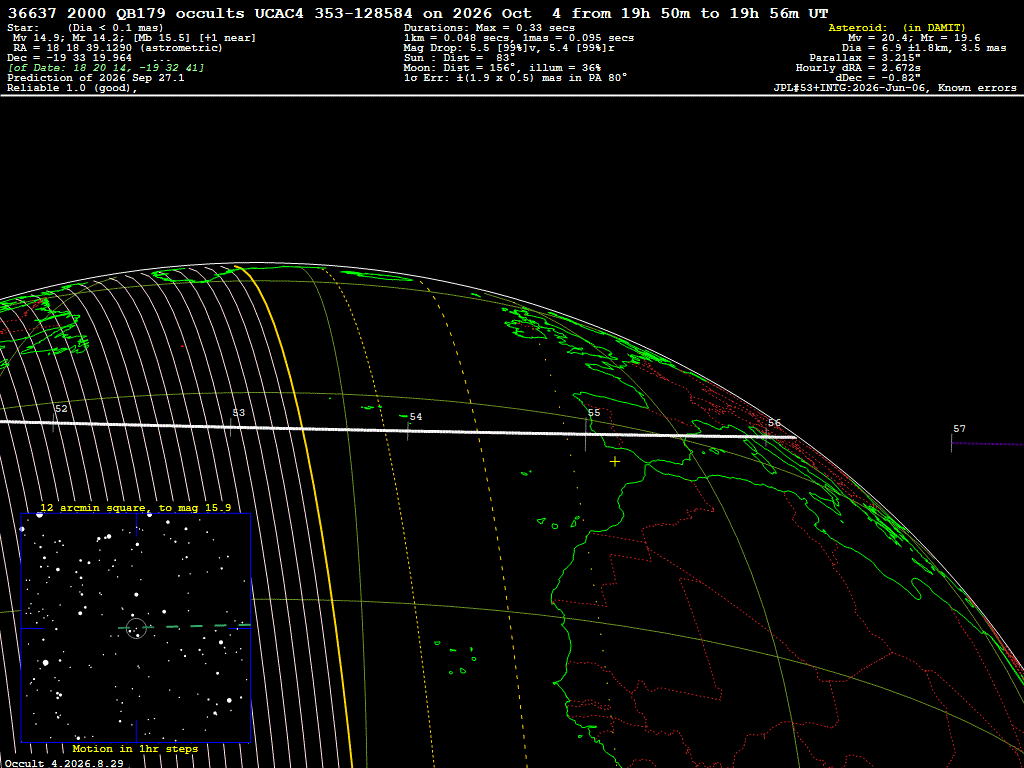Click the 'Asteroid: (in DAMIT)' heading
This screenshot has height=768, width=1024.
pos(897,27)
